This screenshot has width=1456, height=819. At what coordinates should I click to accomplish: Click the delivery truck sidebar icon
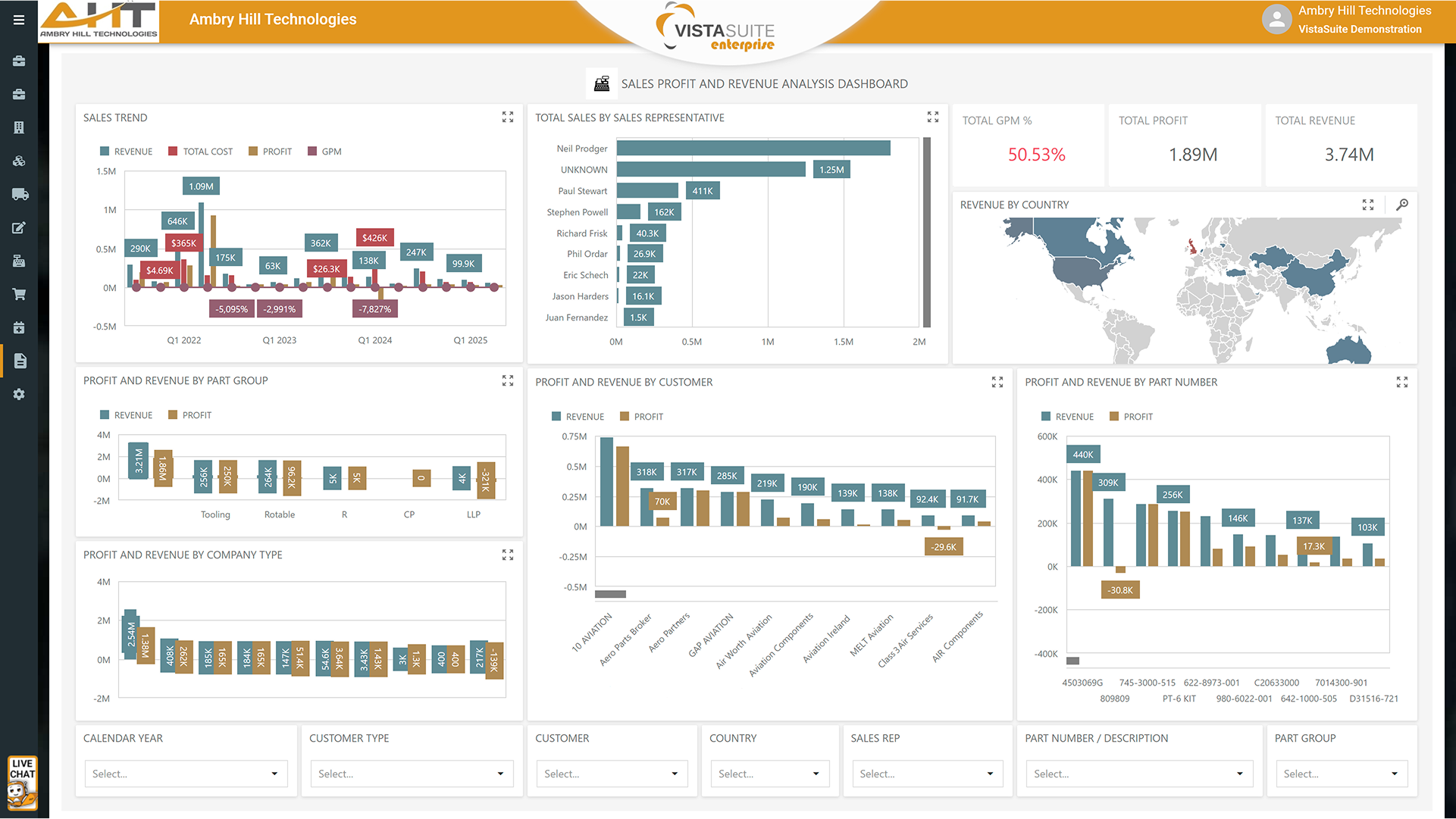click(x=20, y=195)
